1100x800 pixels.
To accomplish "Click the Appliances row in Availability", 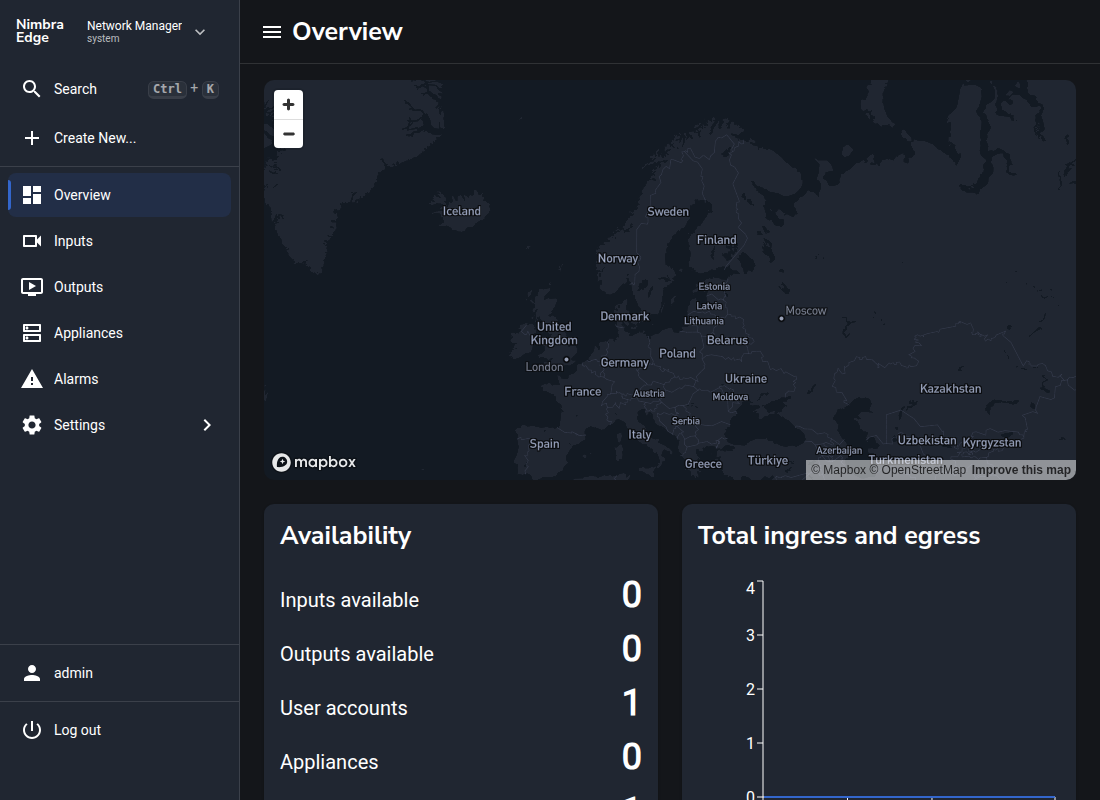I will [x=460, y=761].
